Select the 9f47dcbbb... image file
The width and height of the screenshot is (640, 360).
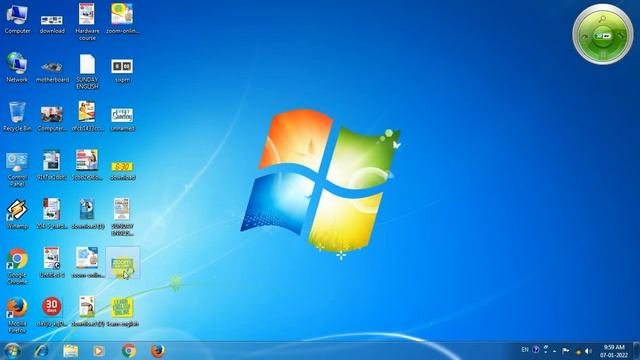point(52,165)
